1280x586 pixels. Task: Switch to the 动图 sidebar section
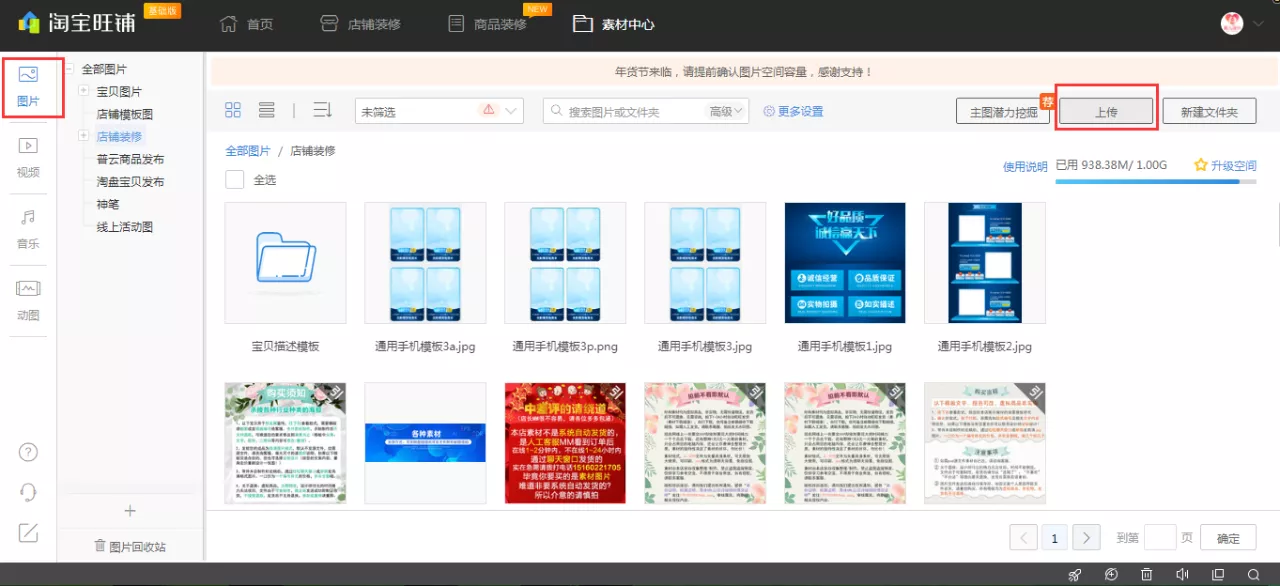[x=28, y=297]
